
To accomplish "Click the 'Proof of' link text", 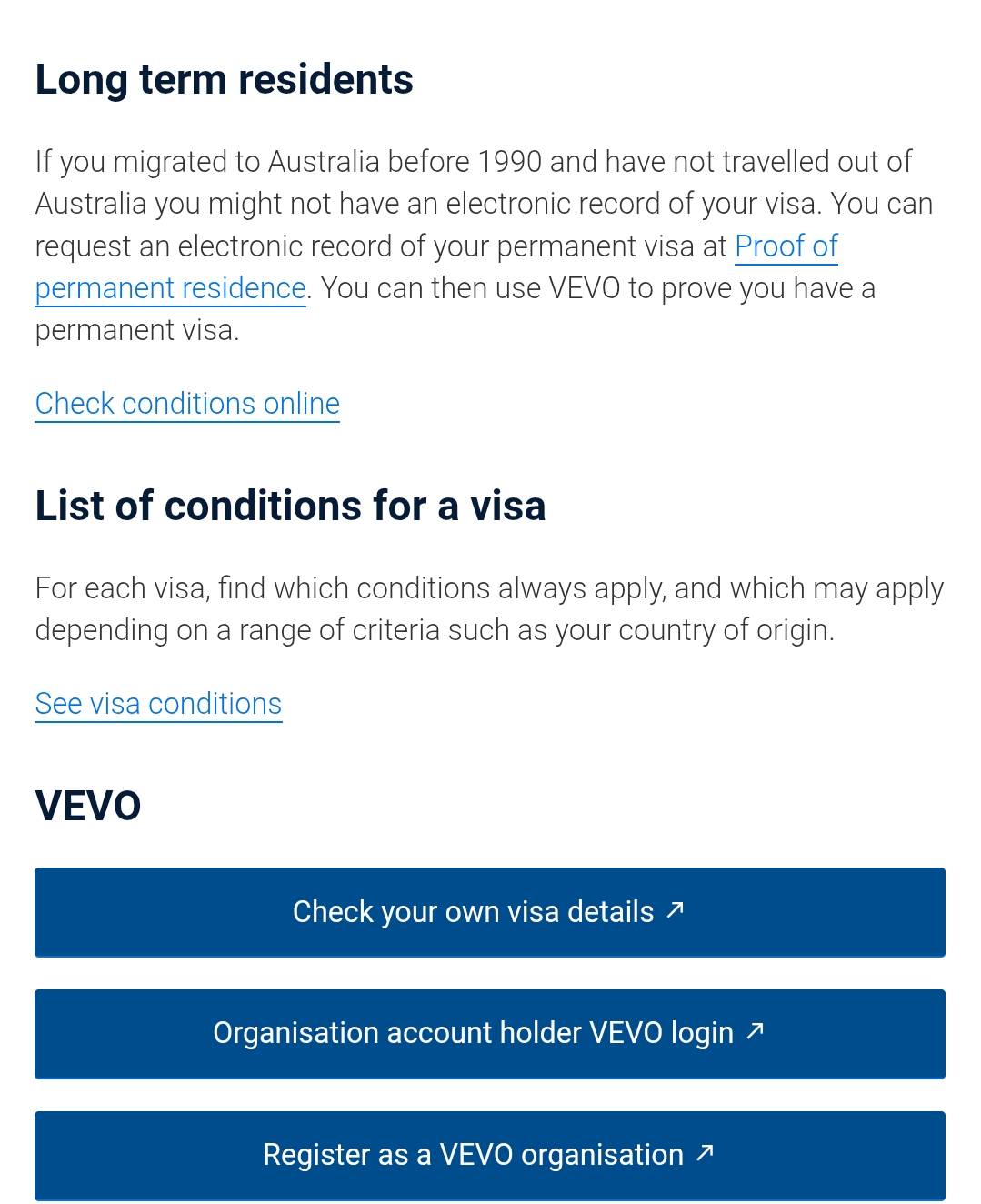I will coord(786,246).
